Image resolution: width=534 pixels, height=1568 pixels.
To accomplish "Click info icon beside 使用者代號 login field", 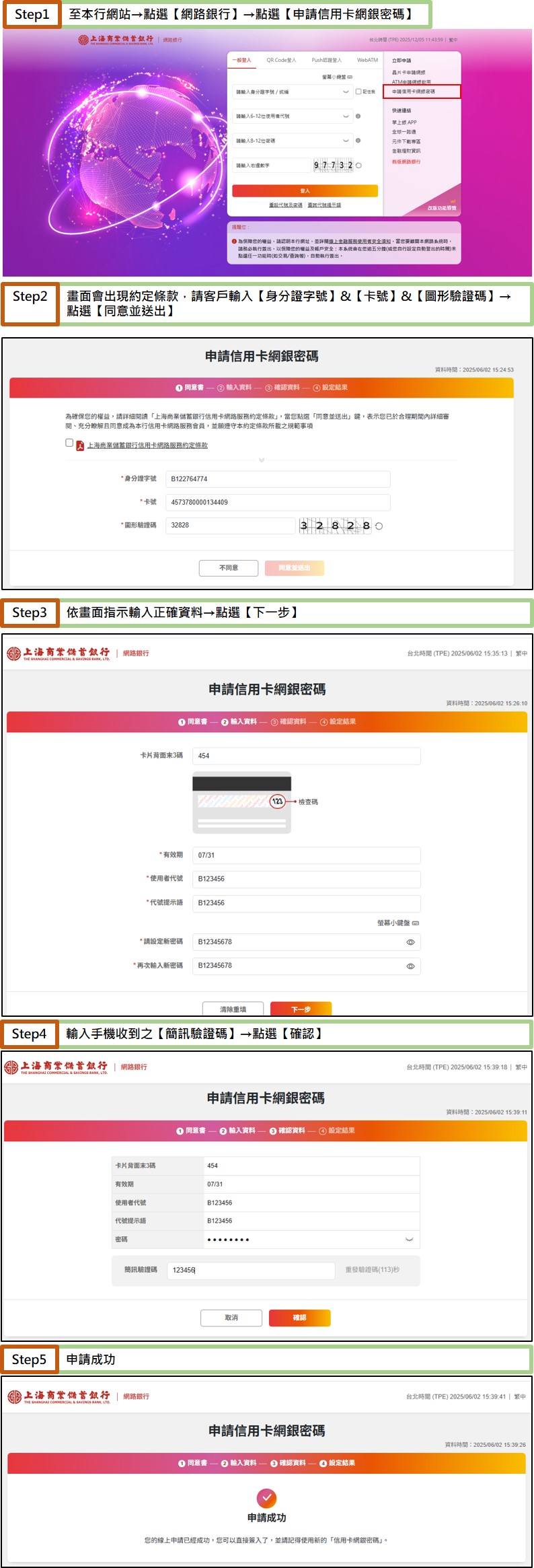I will point(358,116).
